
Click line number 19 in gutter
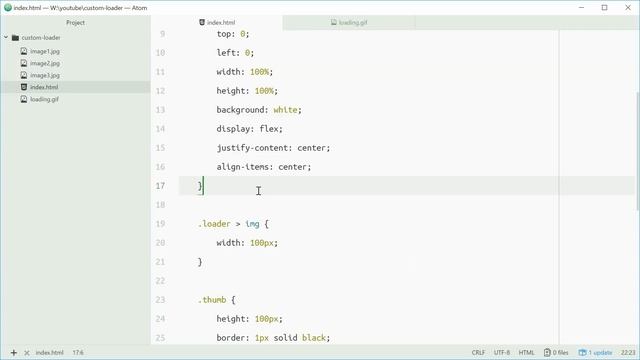160,224
